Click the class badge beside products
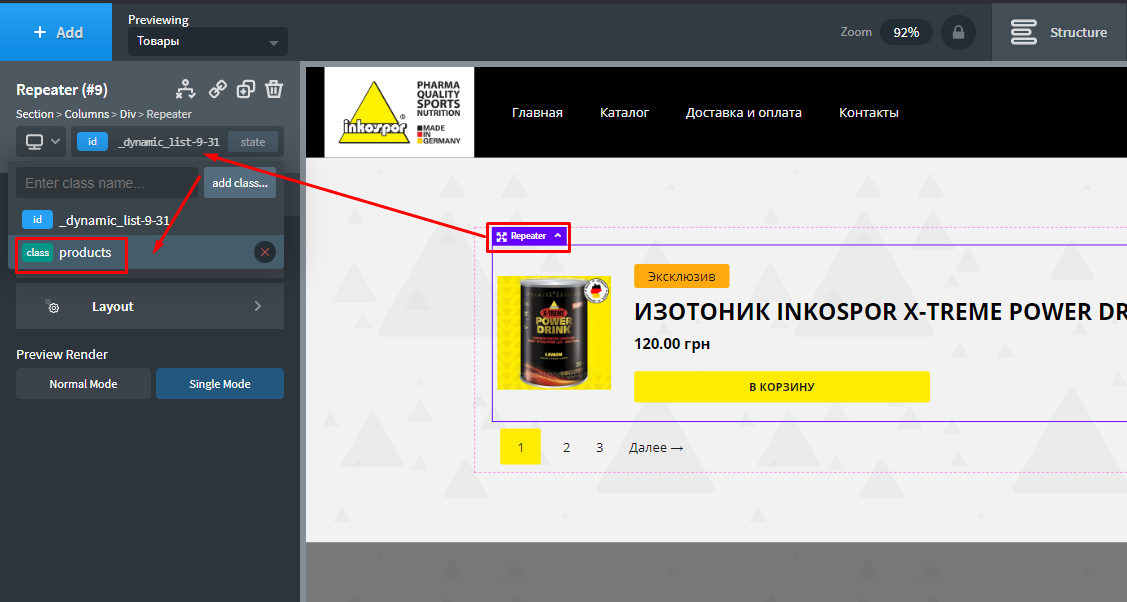This screenshot has height=602, width=1127. [x=37, y=252]
